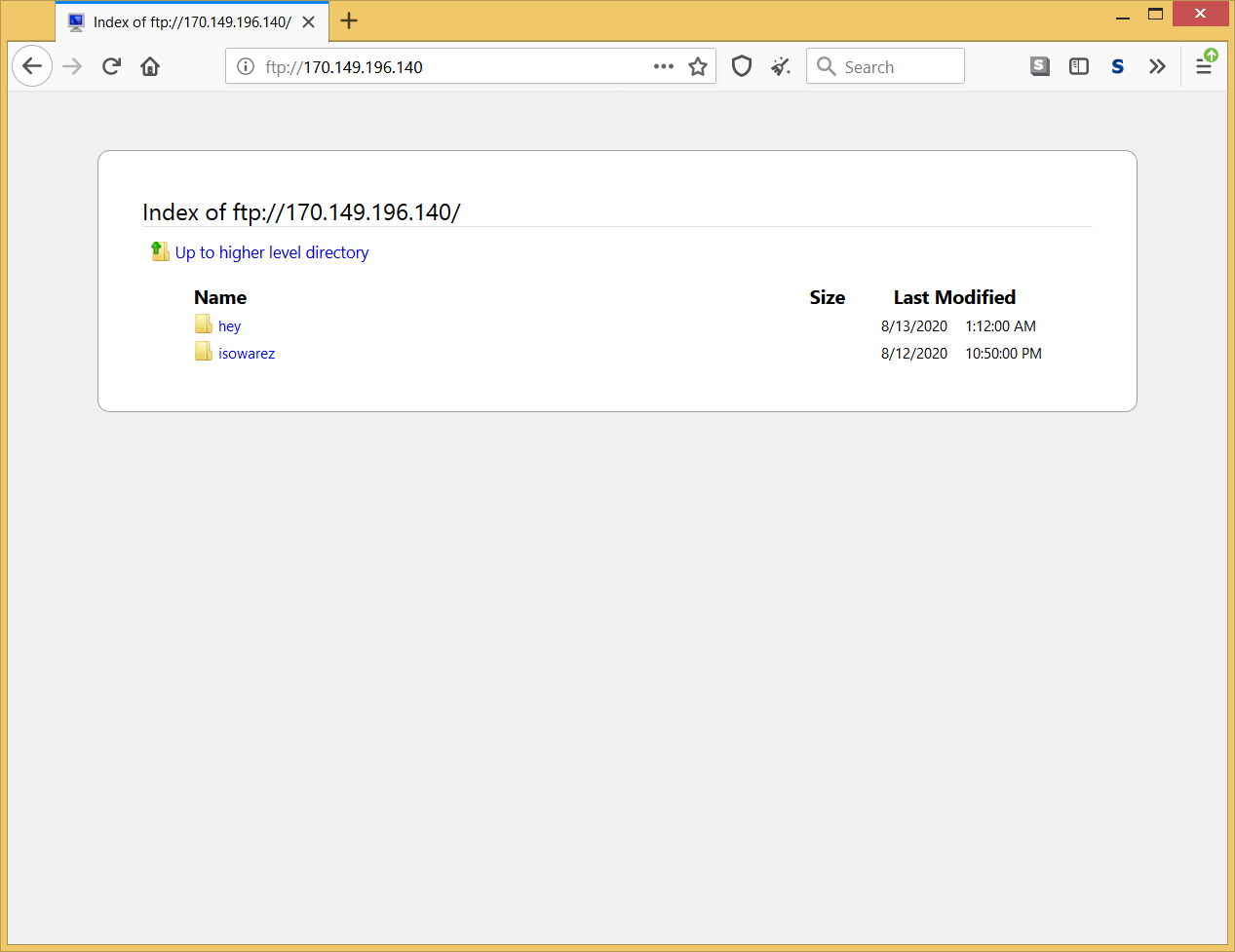Click the magnifier icon in search box

827,66
